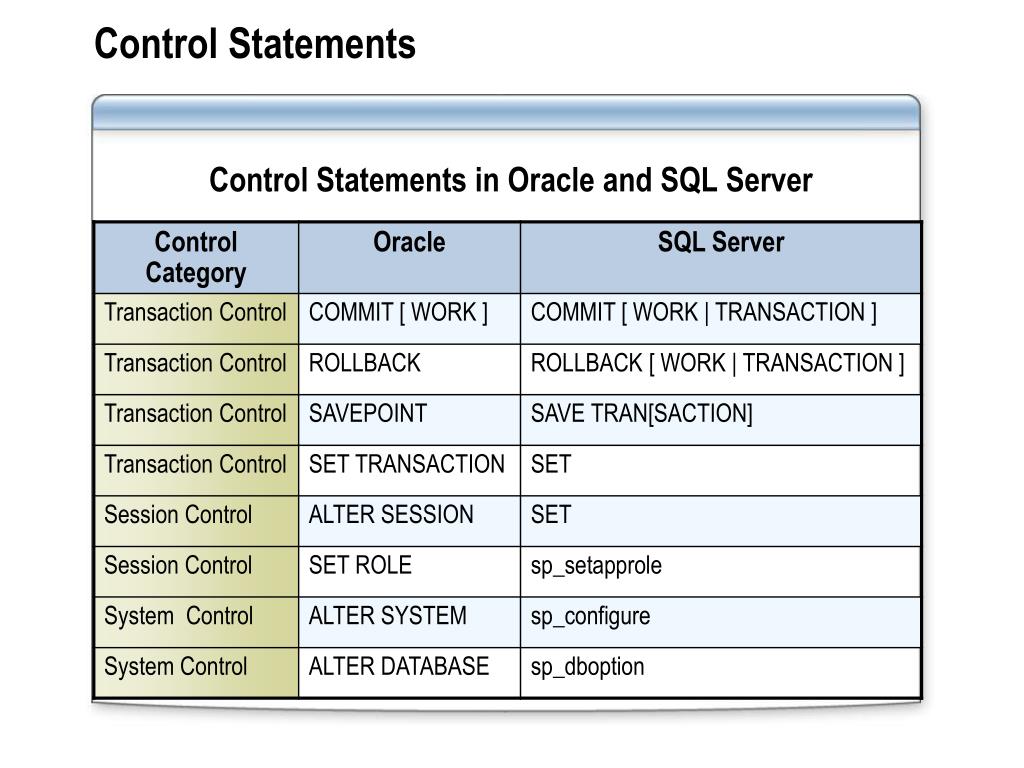Click the SQL Server column header

720,257
